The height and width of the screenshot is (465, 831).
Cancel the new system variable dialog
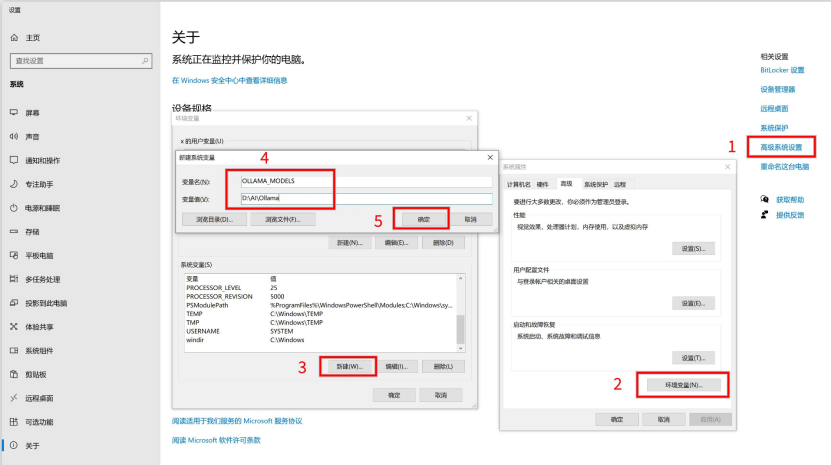point(471,219)
